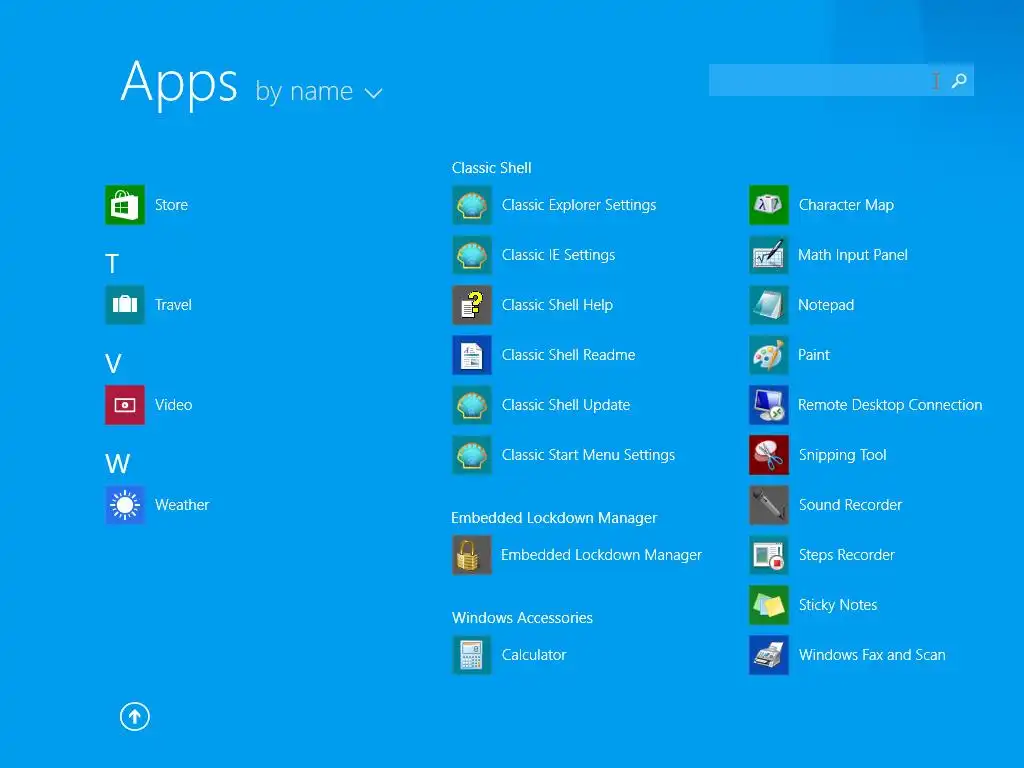The image size is (1024, 768).
Task: Open the Video app icon
Action: [x=125, y=405]
